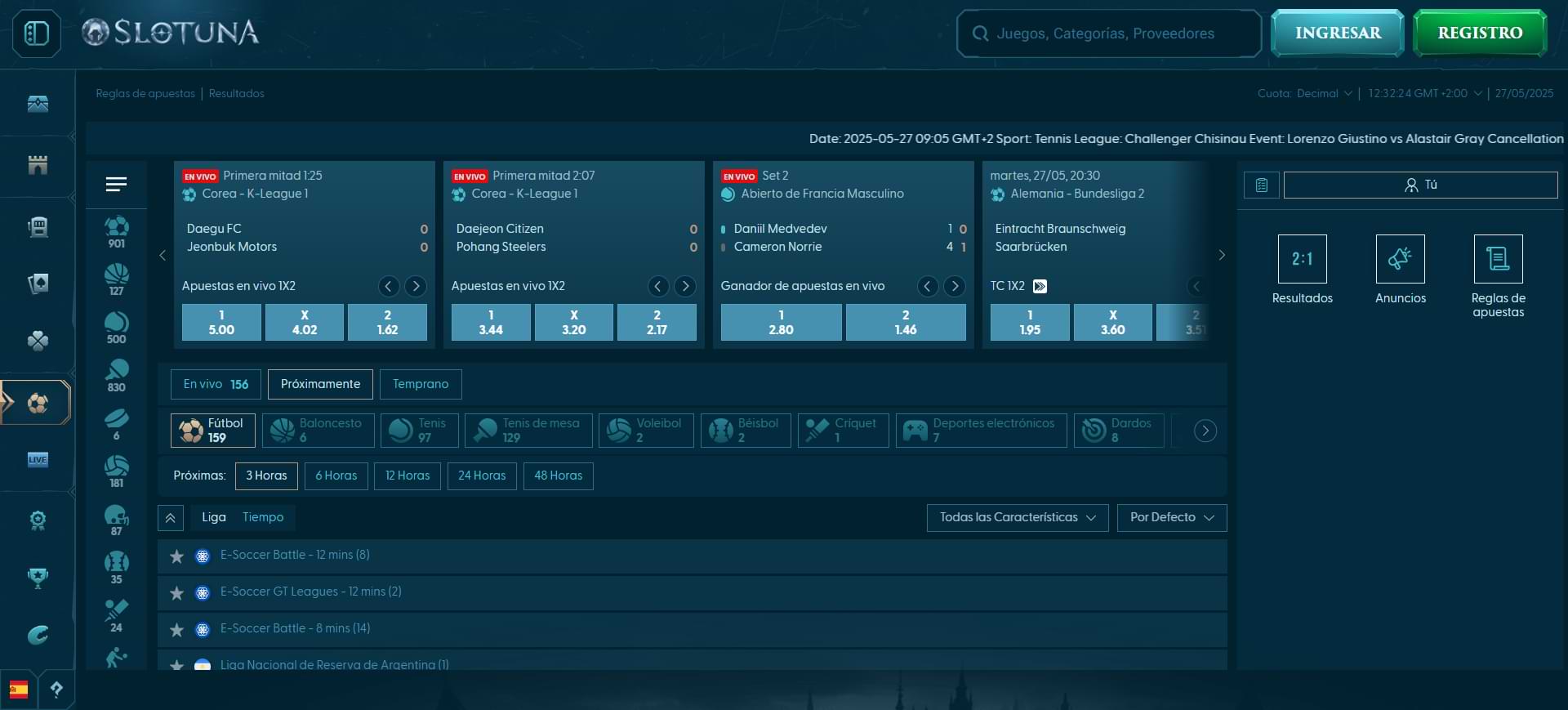Open Resultados 2:1 icon
This screenshot has width=1568, height=710.
tap(1302, 259)
